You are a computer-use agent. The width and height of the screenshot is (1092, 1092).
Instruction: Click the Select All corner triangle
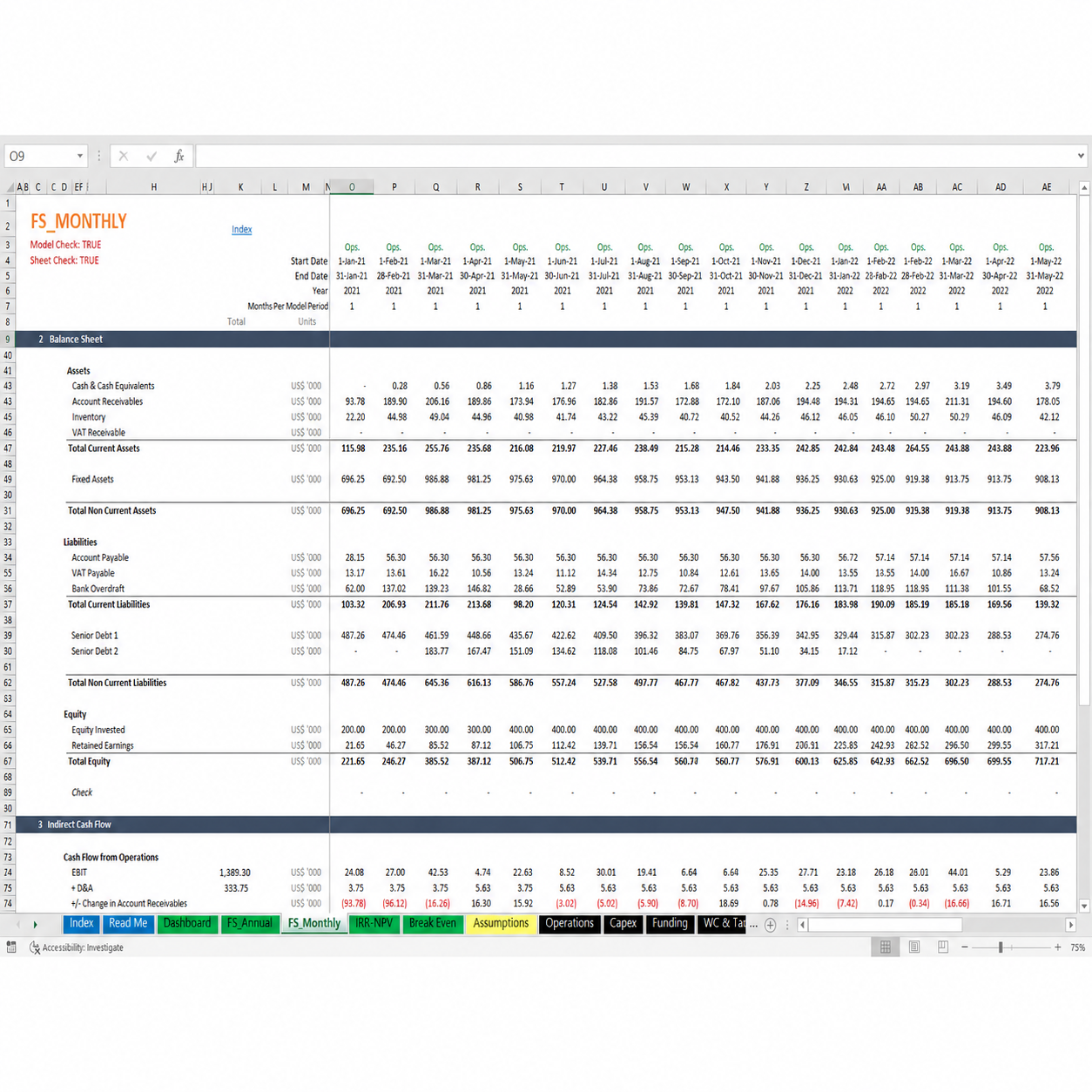10,187
